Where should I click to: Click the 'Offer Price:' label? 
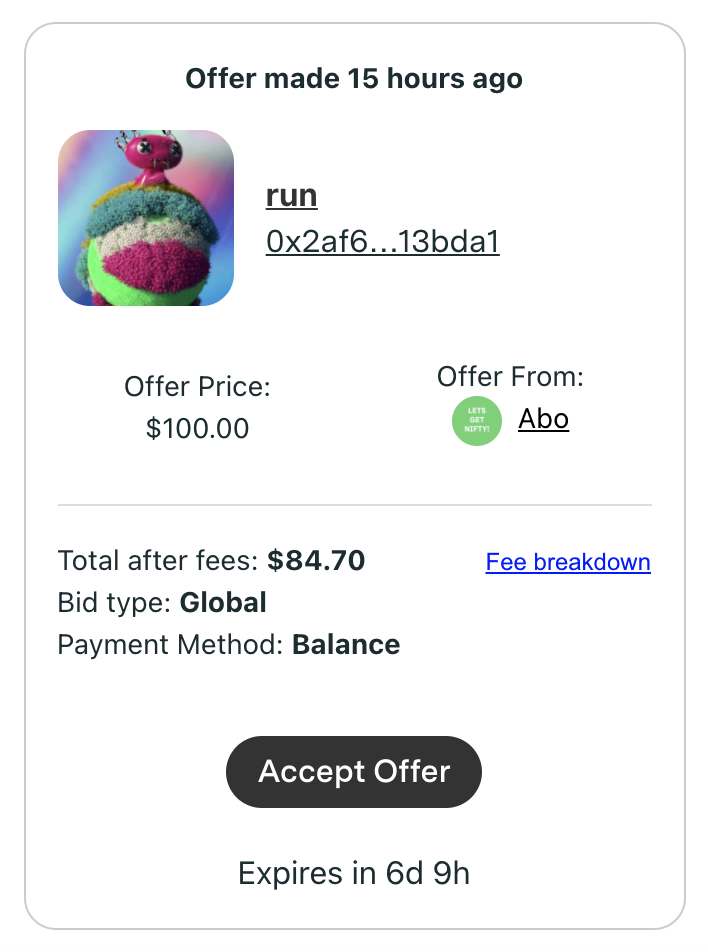tap(197, 387)
